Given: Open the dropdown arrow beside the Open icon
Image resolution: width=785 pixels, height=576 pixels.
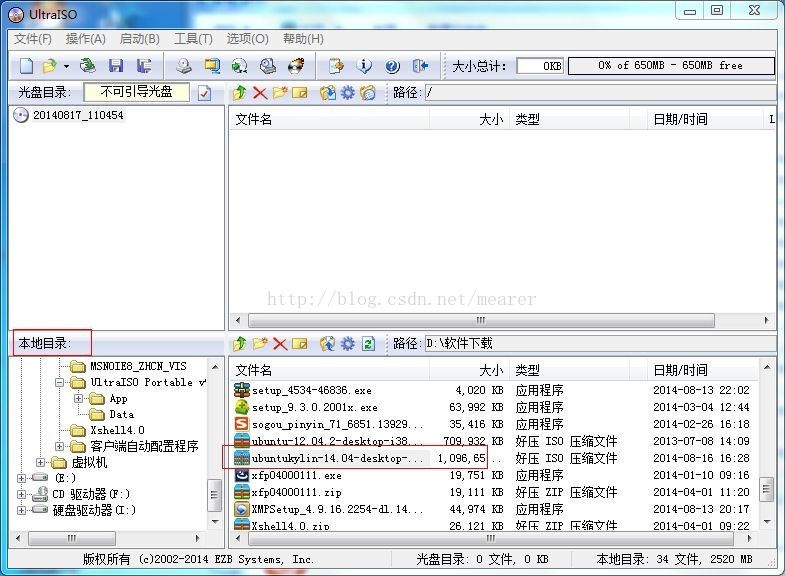Looking at the screenshot, I should click(66, 66).
